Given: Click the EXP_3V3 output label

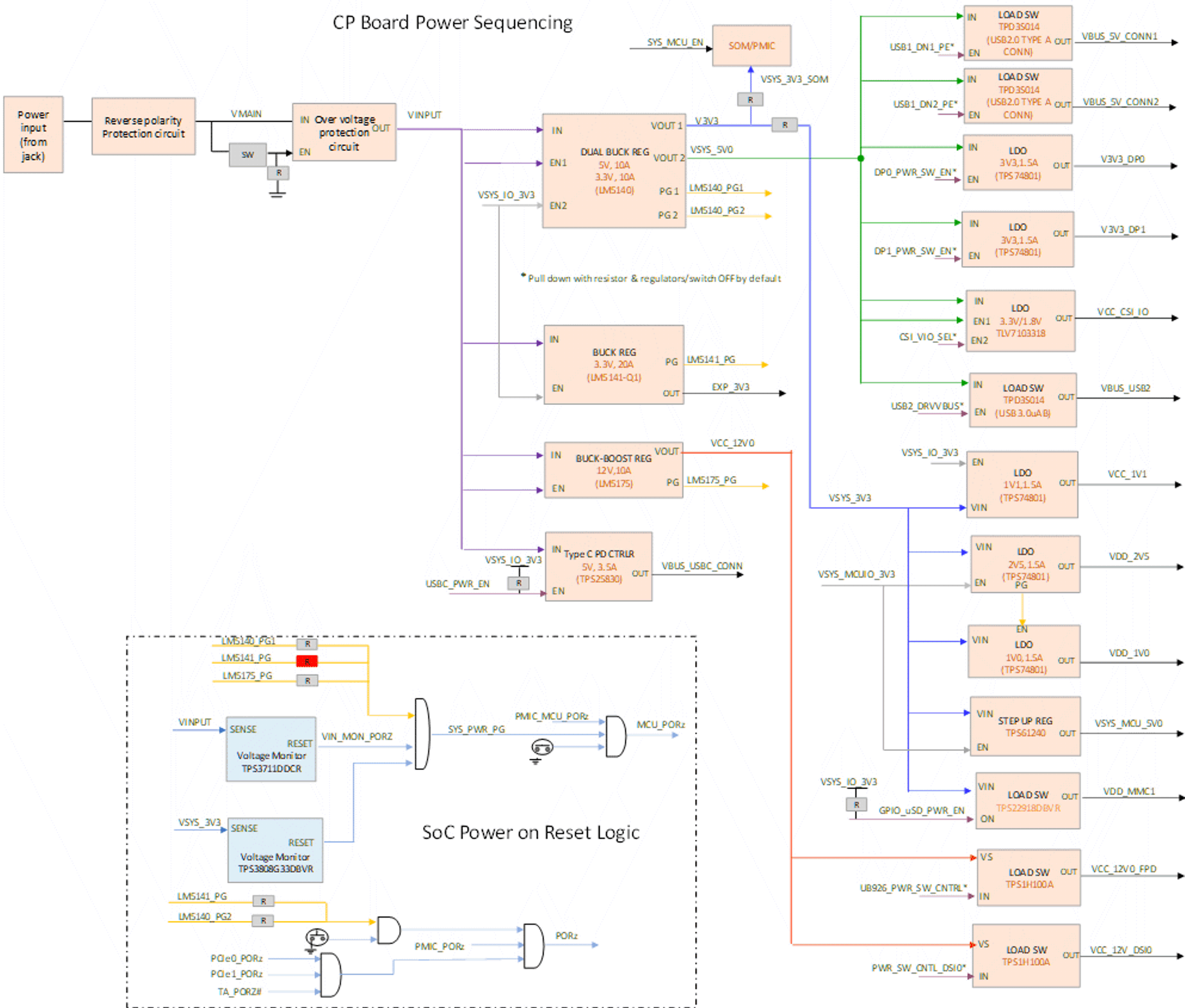Looking at the screenshot, I should [730, 387].
